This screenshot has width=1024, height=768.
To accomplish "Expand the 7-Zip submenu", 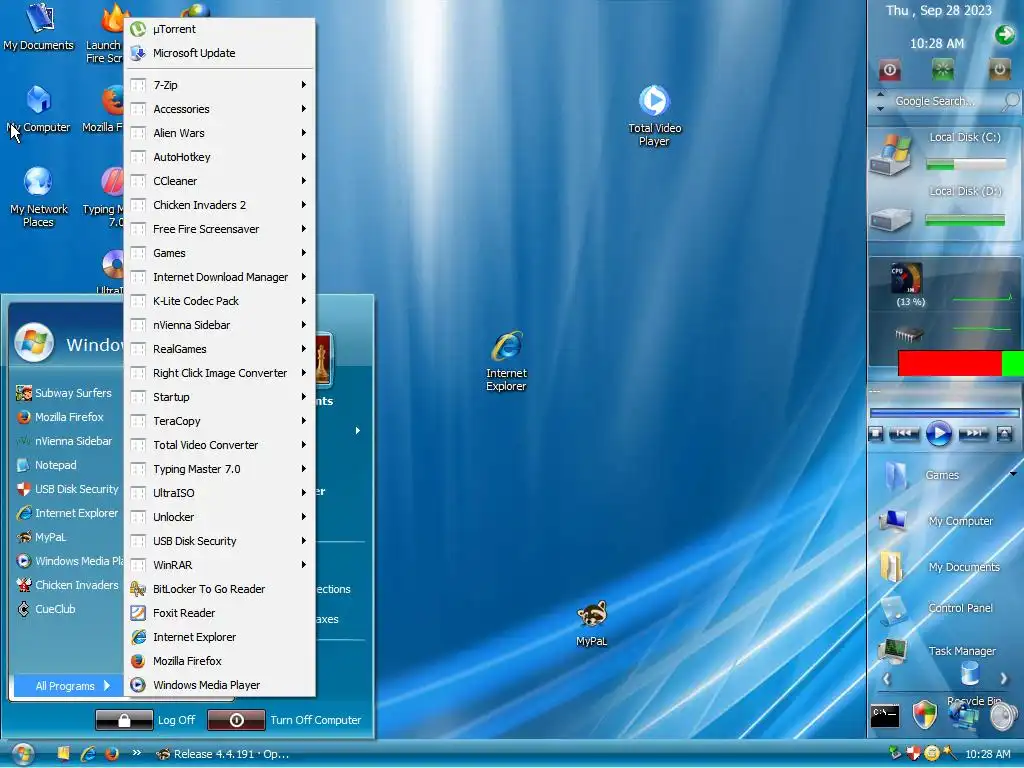I will [219, 85].
